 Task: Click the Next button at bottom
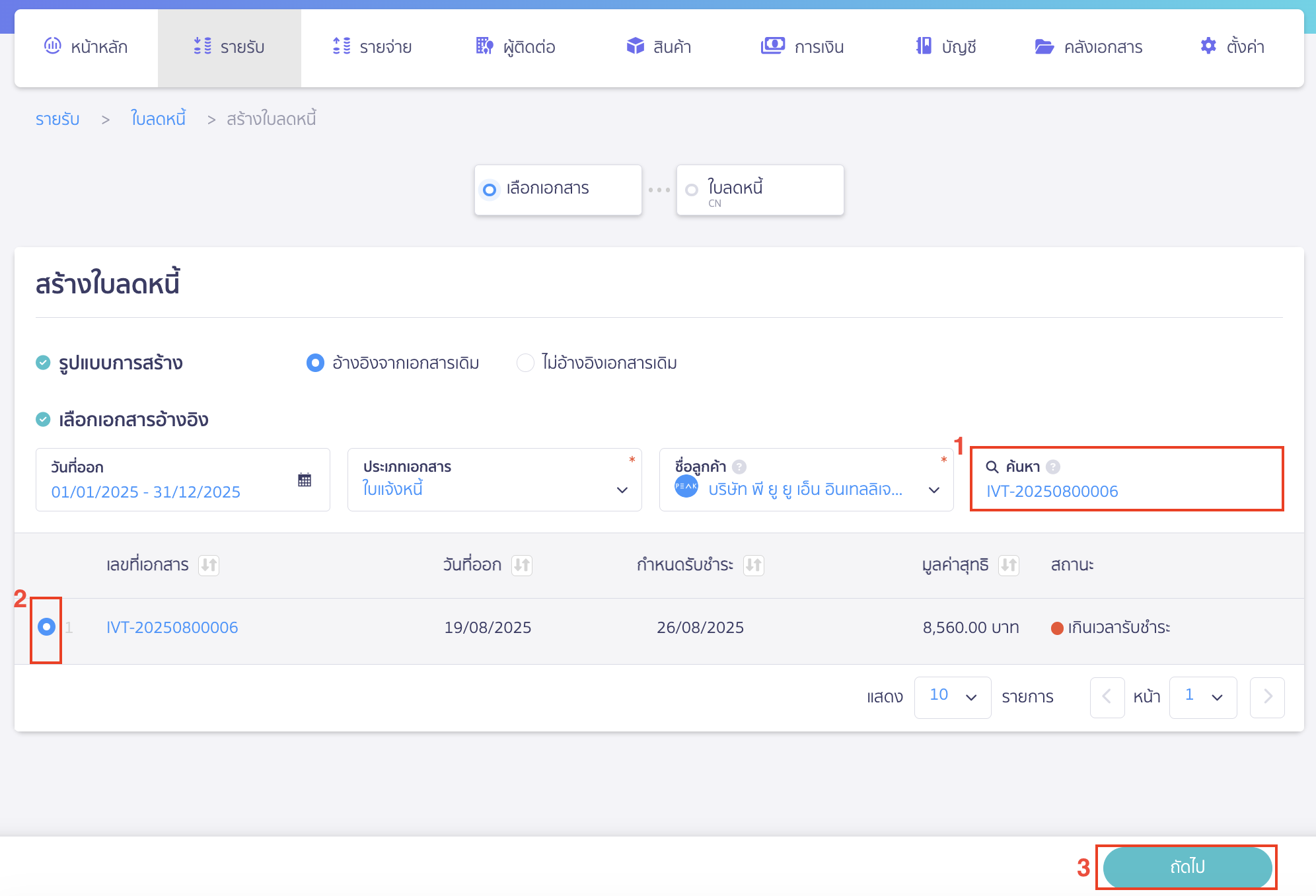point(1187,867)
